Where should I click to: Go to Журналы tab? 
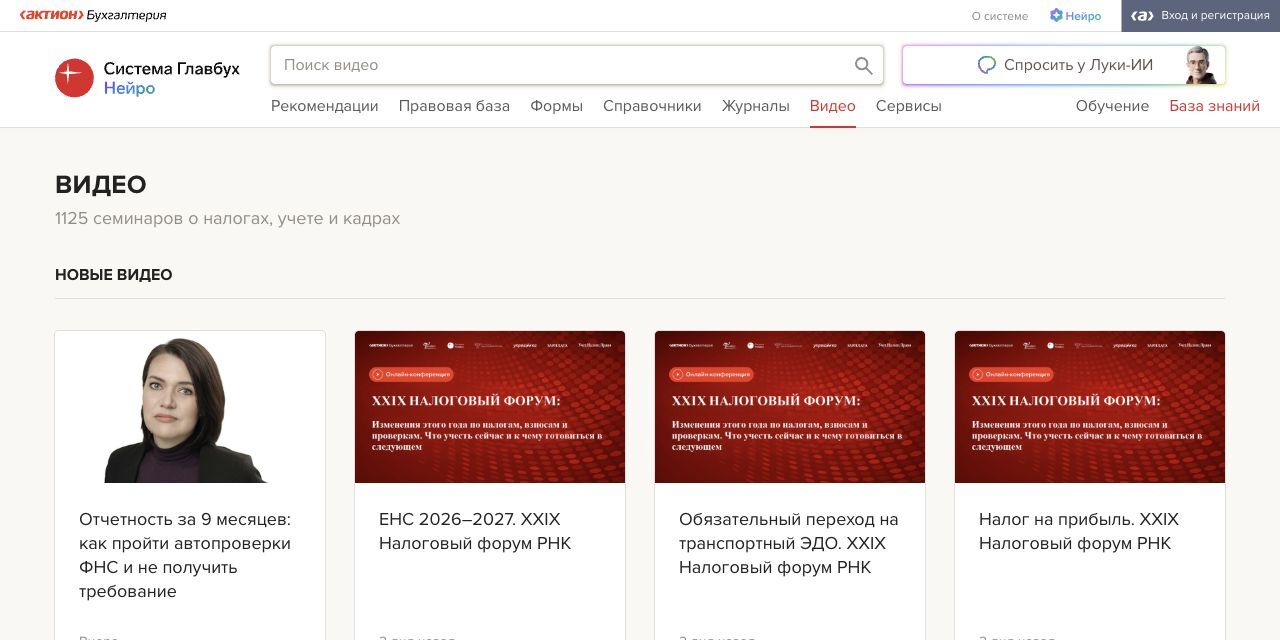click(x=756, y=106)
